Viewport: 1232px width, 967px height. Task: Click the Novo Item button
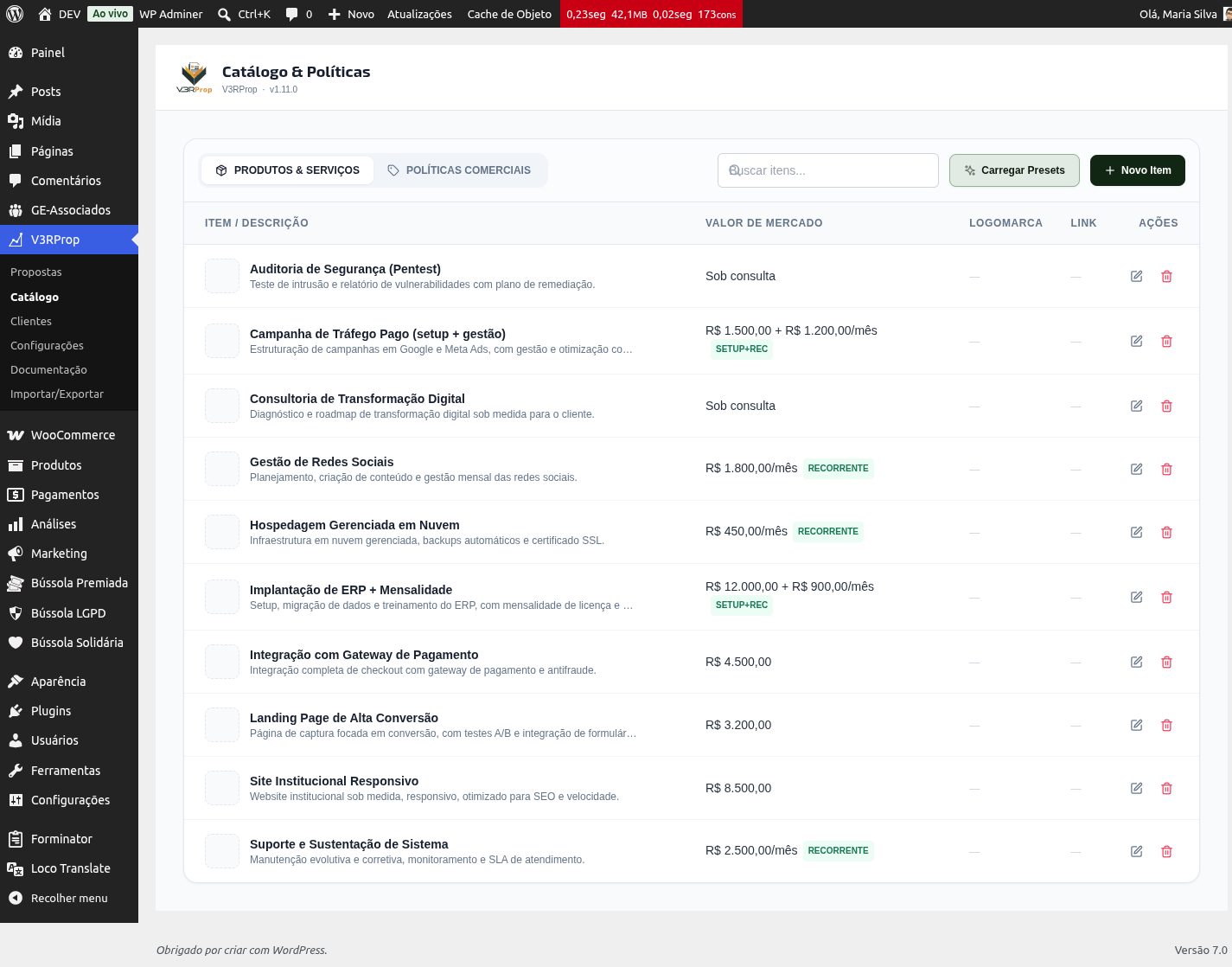point(1138,170)
